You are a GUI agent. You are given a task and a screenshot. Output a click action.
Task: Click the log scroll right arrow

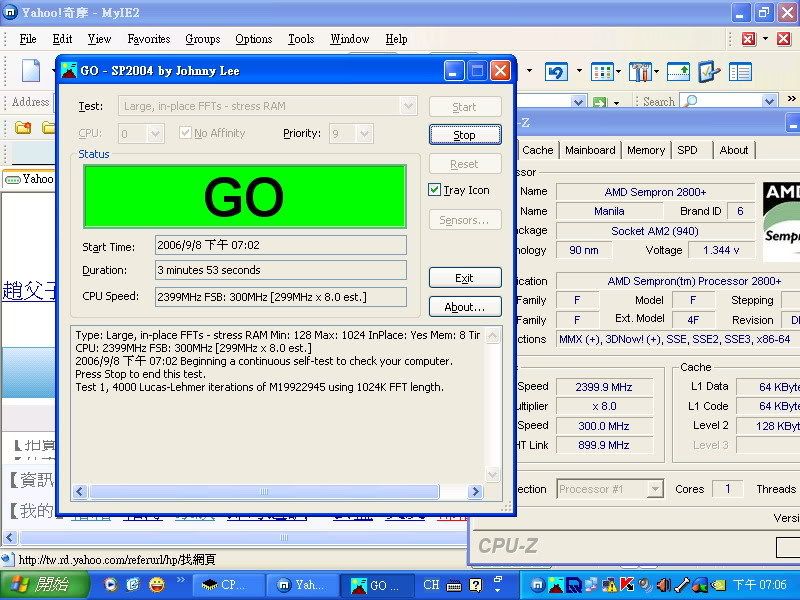tap(475, 491)
